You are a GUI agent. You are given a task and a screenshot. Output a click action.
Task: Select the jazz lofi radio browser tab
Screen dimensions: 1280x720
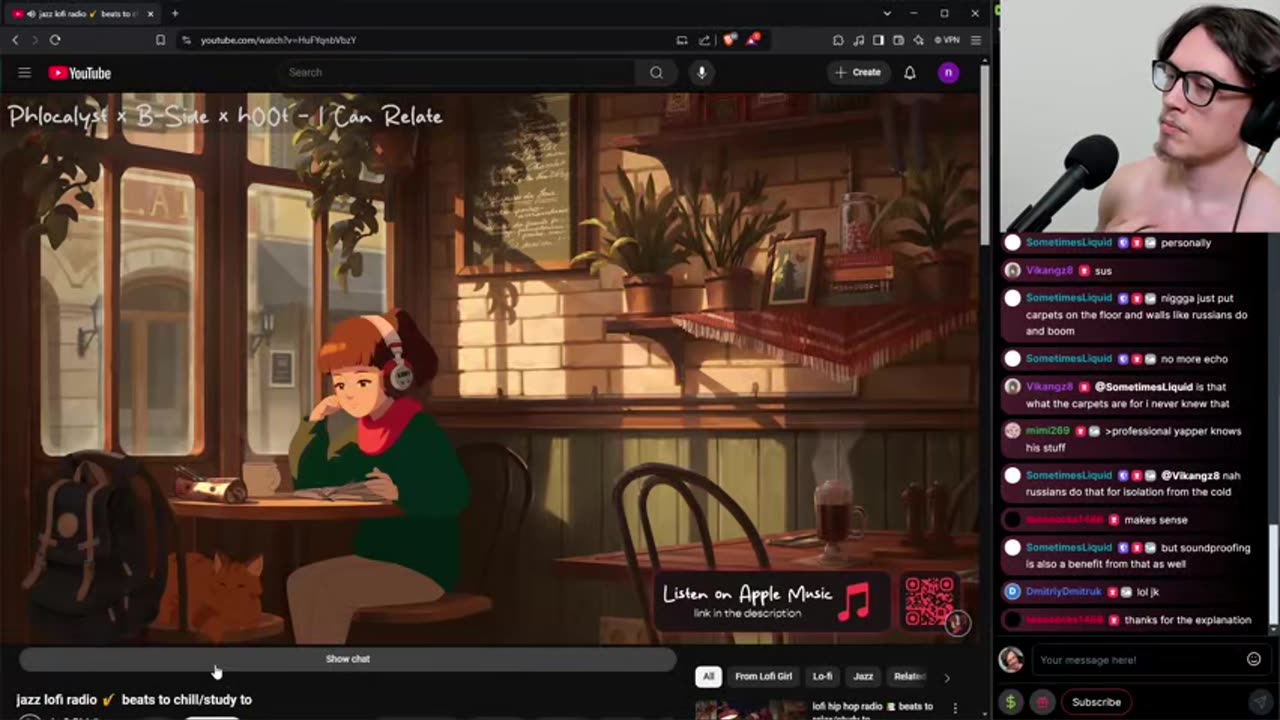pos(85,13)
